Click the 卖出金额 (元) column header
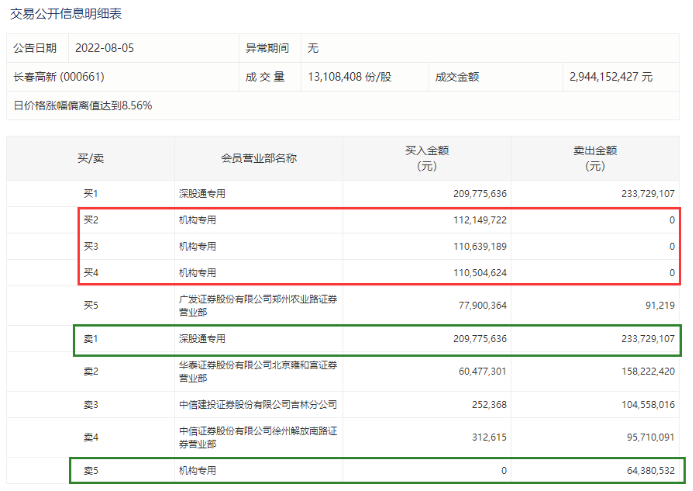This screenshot has width=693, height=491. [x=595, y=158]
